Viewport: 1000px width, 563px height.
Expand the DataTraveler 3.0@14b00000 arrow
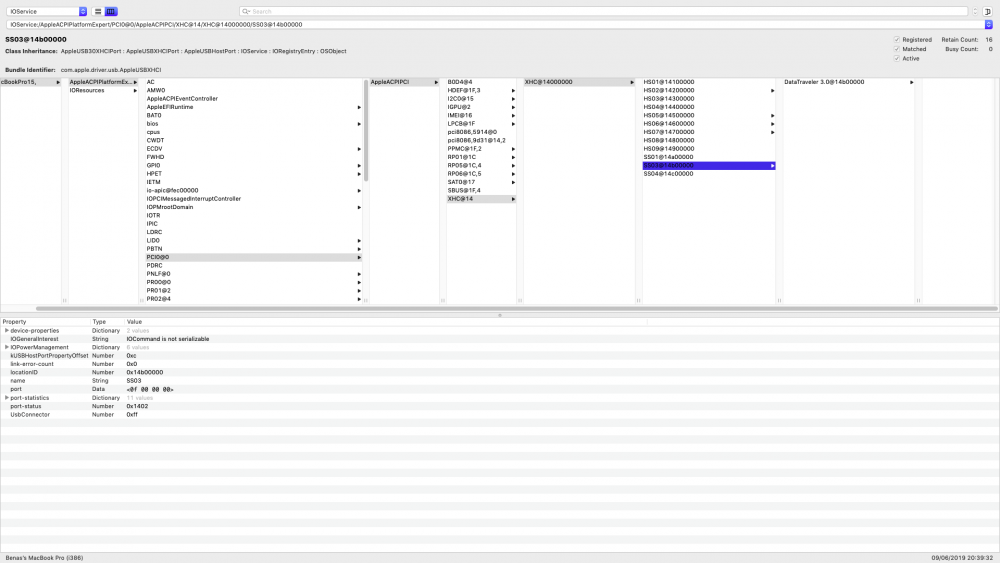(x=911, y=82)
